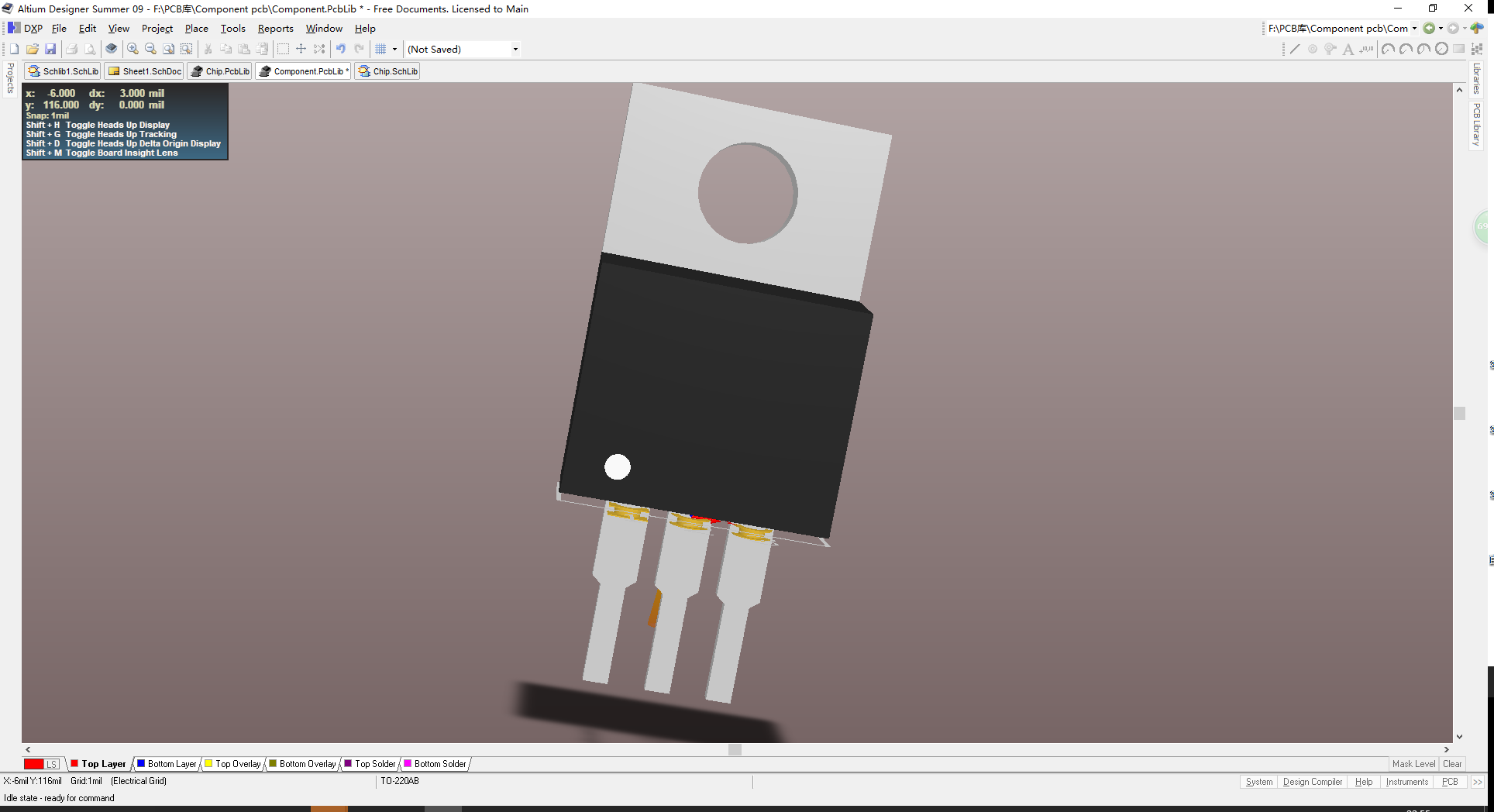Open an existing document via the folder icon
The height and width of the screenshot is (812, 1494).
coord(33,49)
